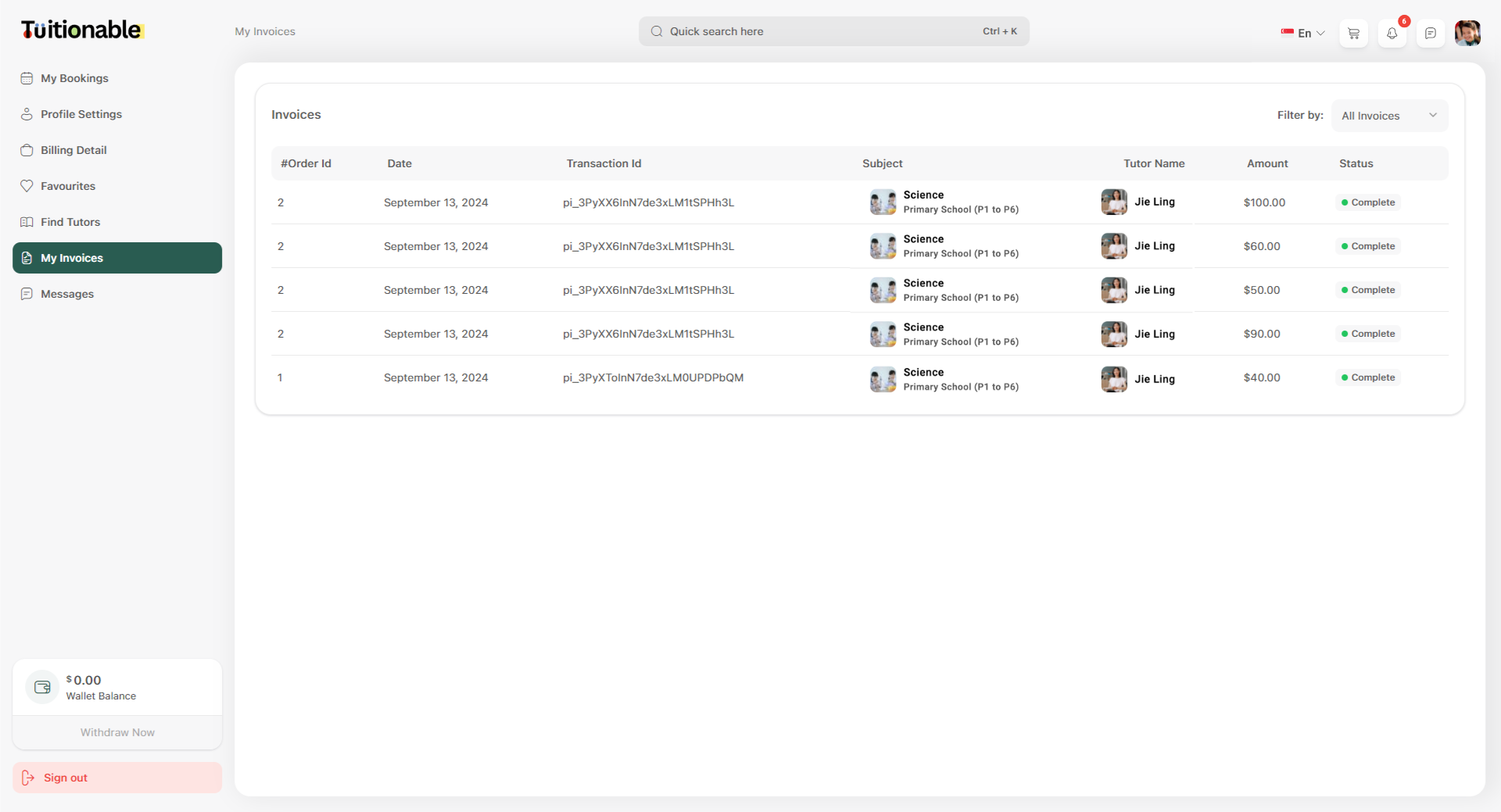
Task: Click the wallet balance icon
Action: click(x=42, y=687)
